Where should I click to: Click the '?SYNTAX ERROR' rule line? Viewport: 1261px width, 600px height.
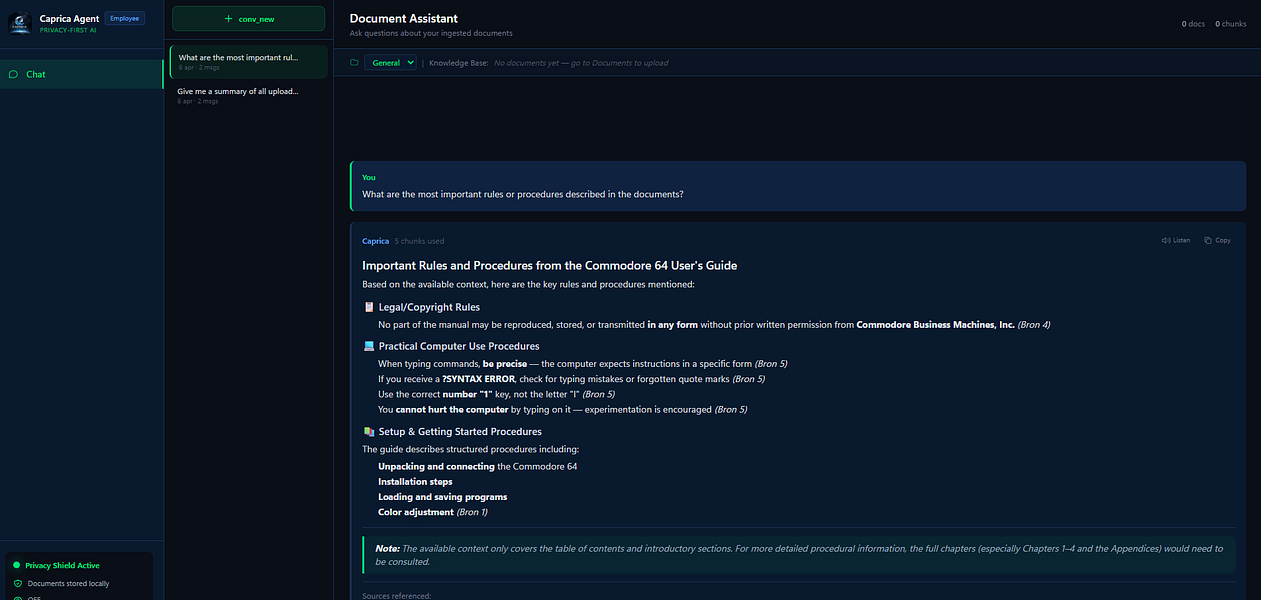[x=571, y=379]
